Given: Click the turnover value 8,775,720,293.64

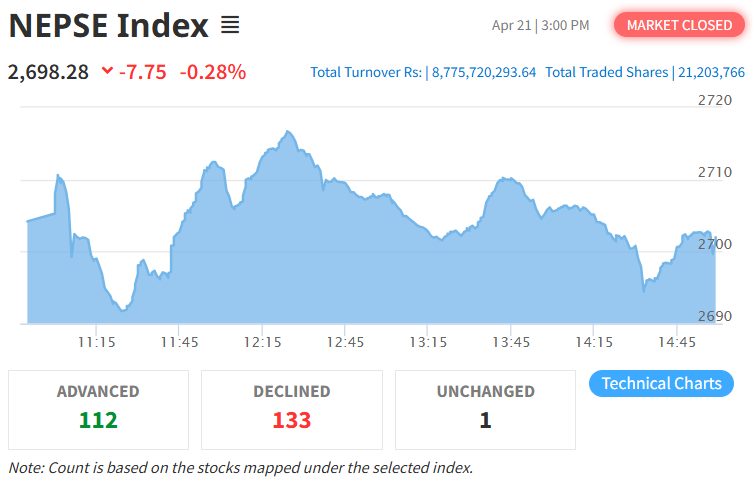Looking at the screenshot, I should pos(484,72).
